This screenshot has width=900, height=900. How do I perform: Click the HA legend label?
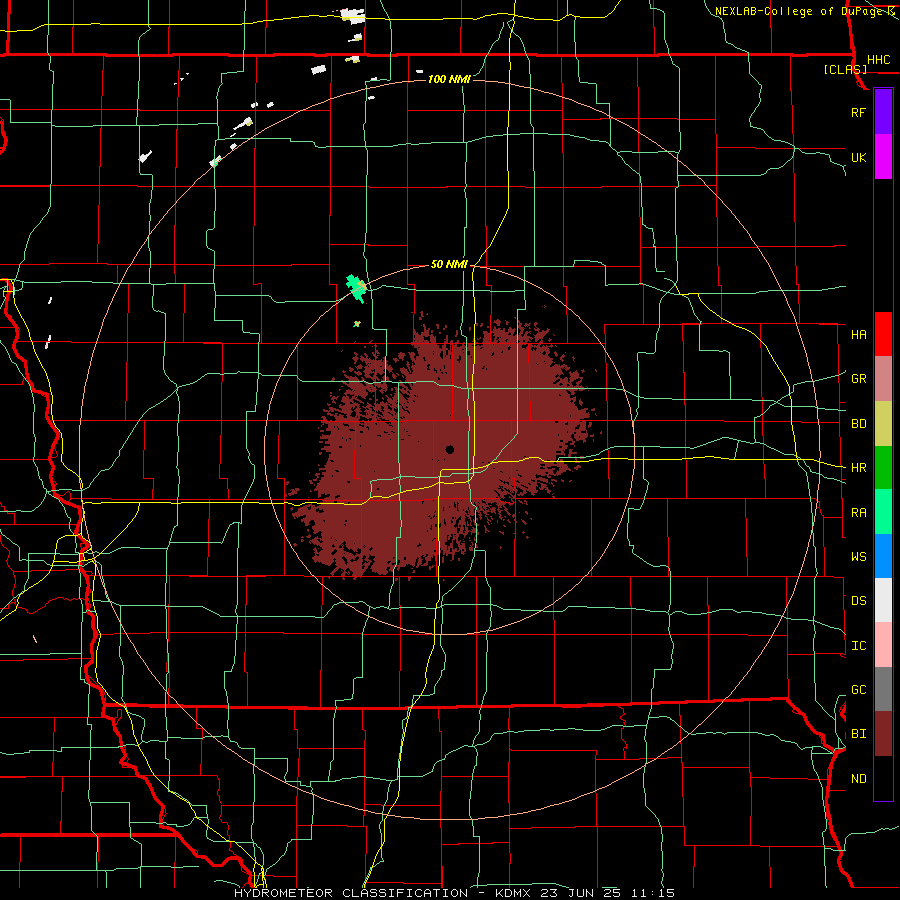(x=858, y=335)
